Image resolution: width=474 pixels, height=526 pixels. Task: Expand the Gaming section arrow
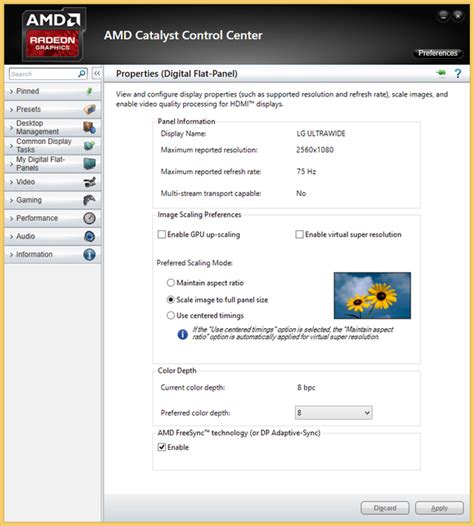pyautogui.click(x=11, y=200)
